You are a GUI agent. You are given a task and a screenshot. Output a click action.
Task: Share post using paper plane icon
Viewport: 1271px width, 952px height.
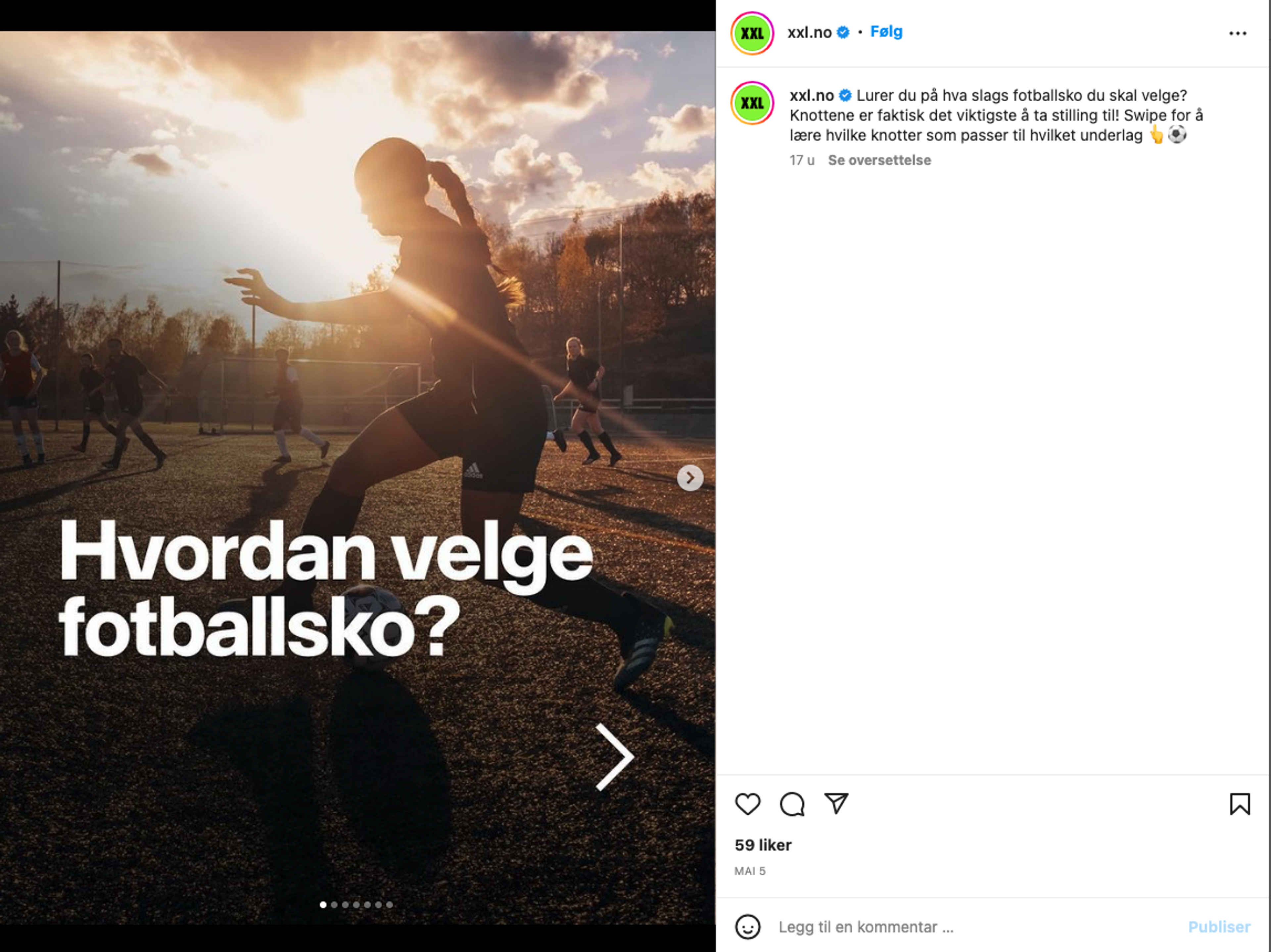(836, 803)
